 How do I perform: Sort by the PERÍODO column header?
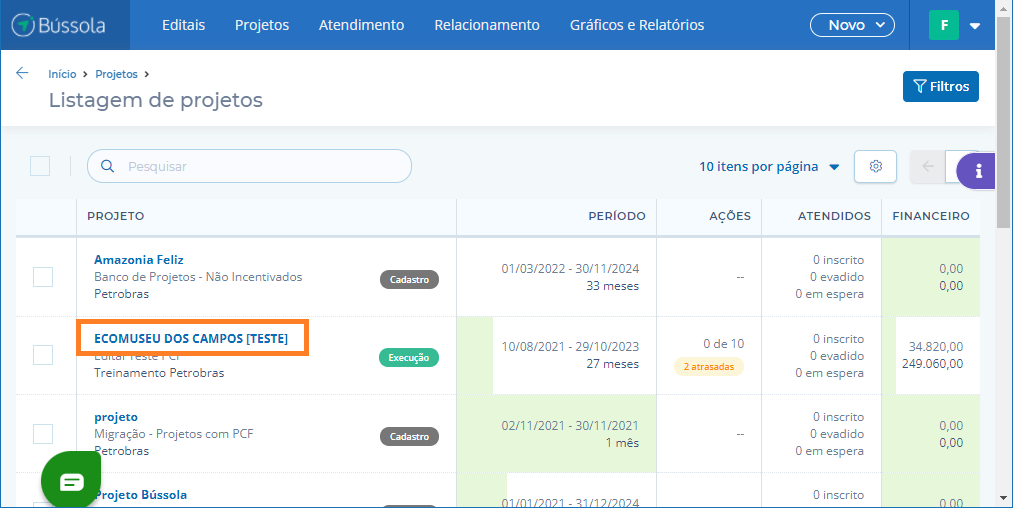click(616, 217)
